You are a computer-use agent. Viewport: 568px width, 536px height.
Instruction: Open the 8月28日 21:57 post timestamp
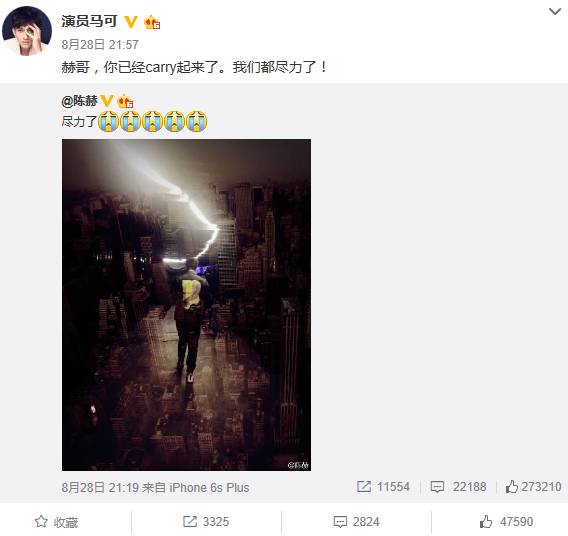[x=100, y=45]
